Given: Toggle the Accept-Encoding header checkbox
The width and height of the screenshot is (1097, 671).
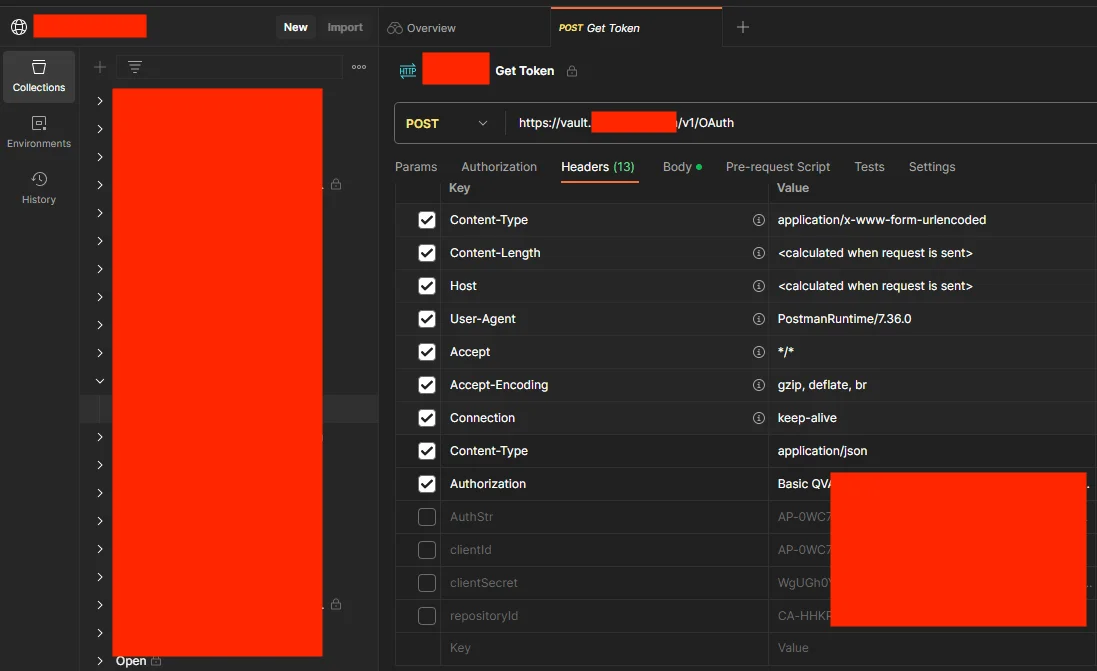Looking at the screenshot, I should click(x=427, y=385).
